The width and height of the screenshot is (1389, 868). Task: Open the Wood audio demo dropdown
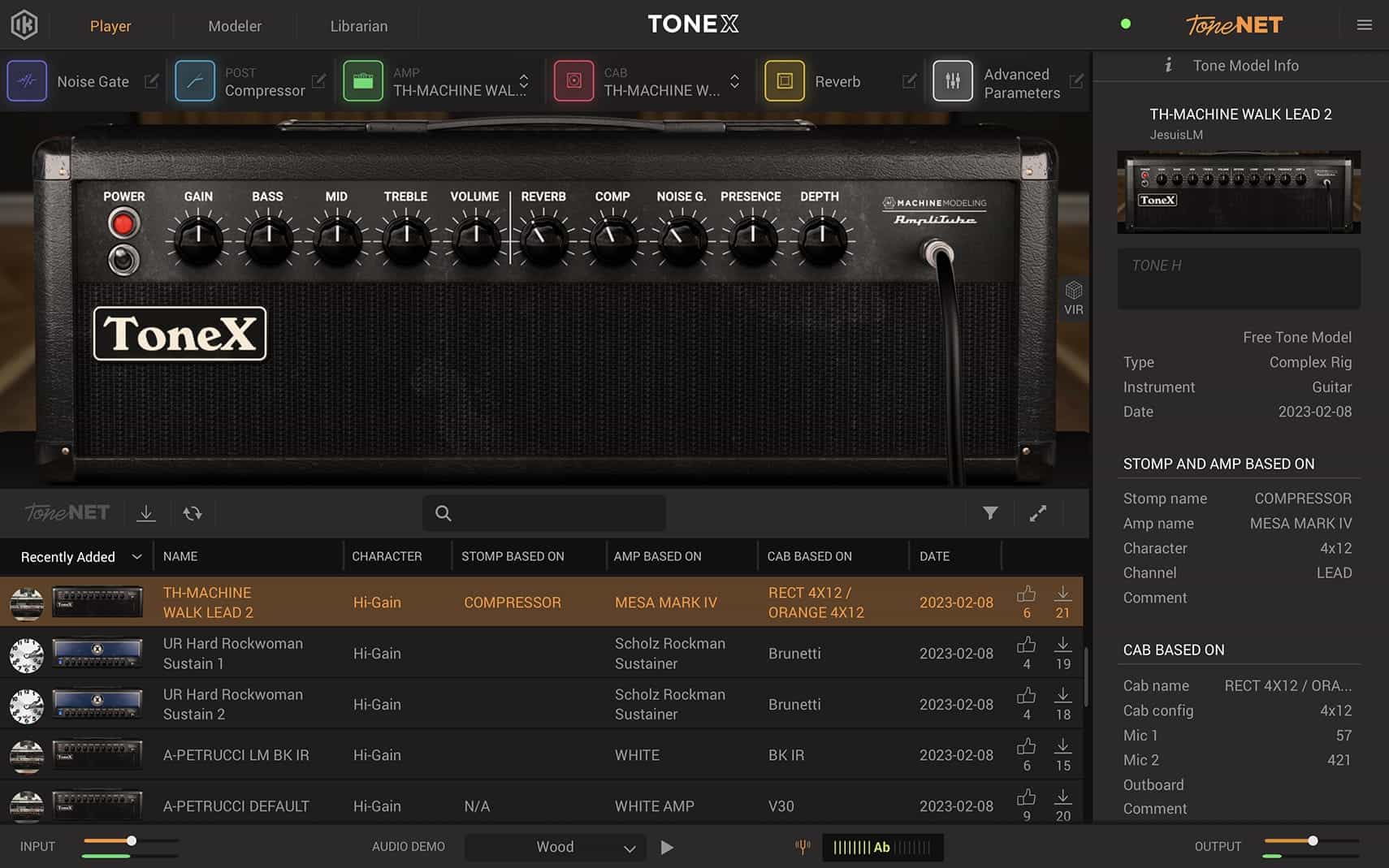(556, 847)
